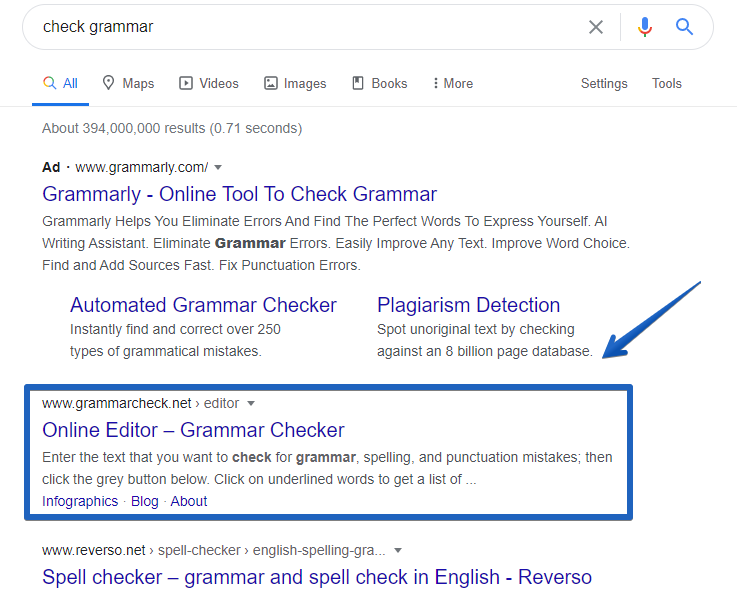737x596 pixels.
Task: Click the Books icon
Action: tap(358, 83)
